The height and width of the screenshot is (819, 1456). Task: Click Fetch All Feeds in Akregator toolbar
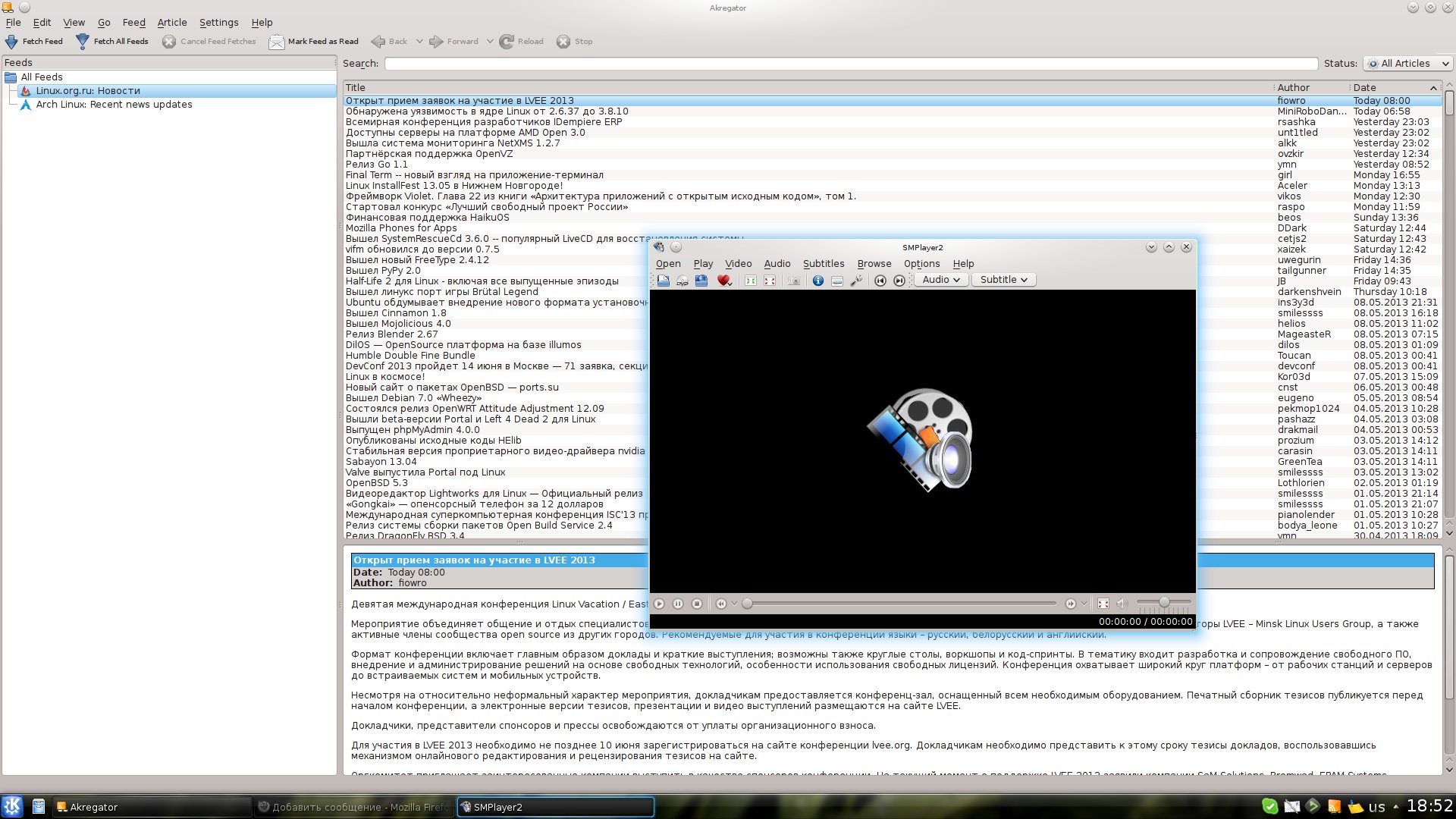click(x=112, y=42)
